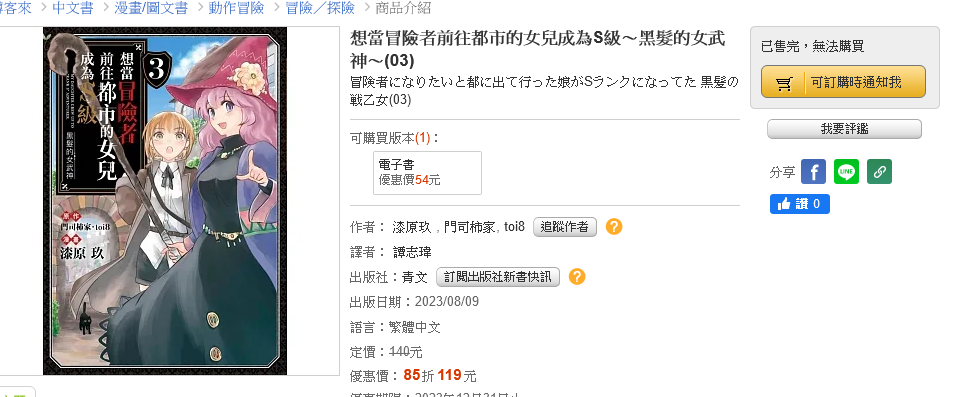Open 漫畫/圖文書 breadcrumb category
The width and height of the screenshot is (978, 397).
[x=152, y=7]
